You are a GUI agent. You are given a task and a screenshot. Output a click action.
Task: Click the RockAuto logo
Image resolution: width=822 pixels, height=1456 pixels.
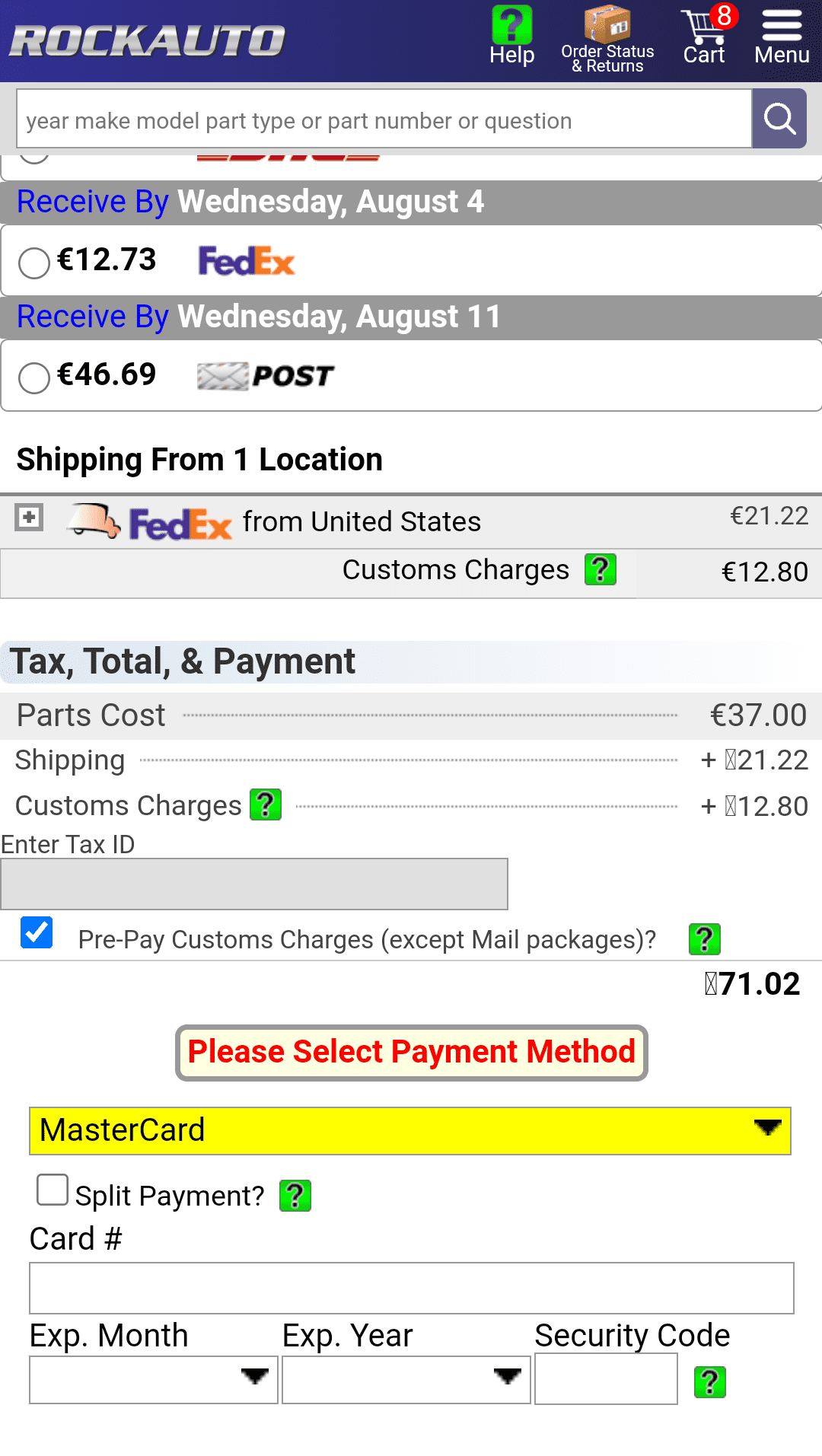pyautogui.click(x=148, y=41)
